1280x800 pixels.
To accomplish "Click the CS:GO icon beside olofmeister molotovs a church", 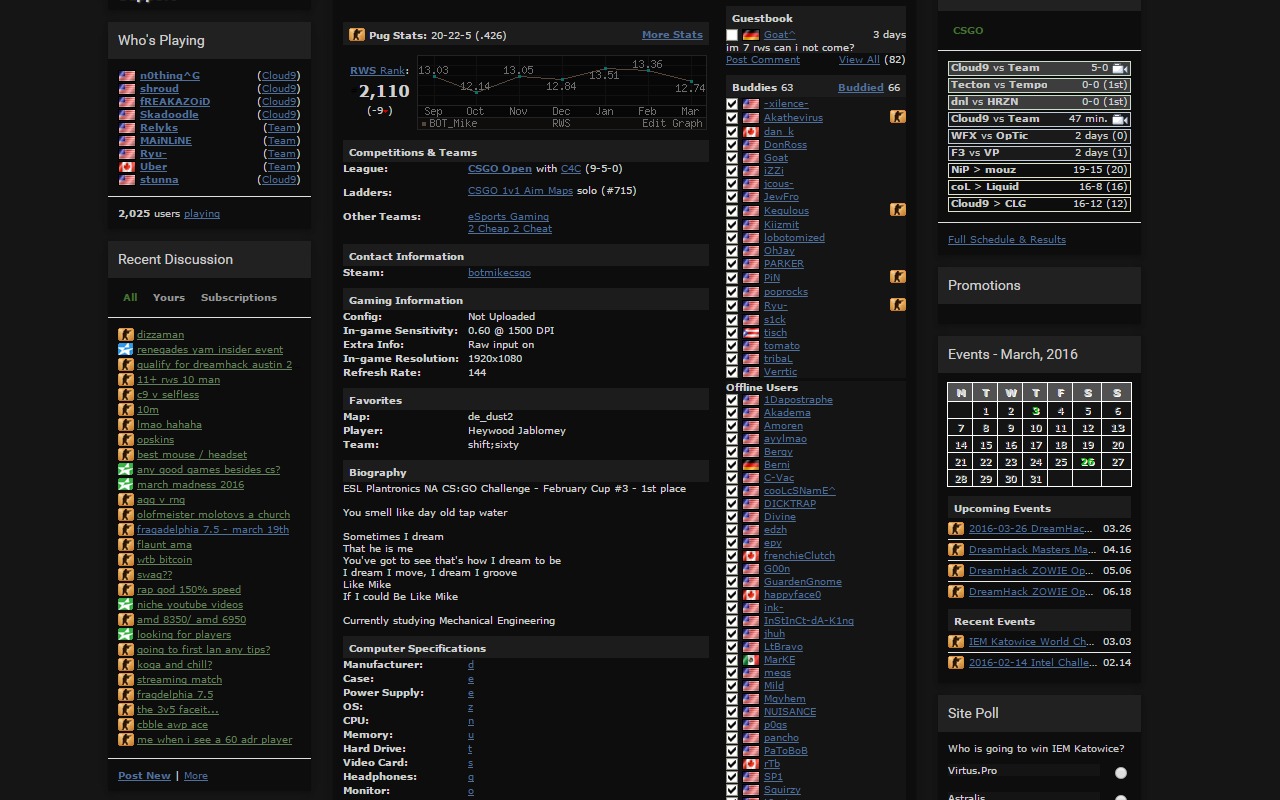I will [125, 515].
